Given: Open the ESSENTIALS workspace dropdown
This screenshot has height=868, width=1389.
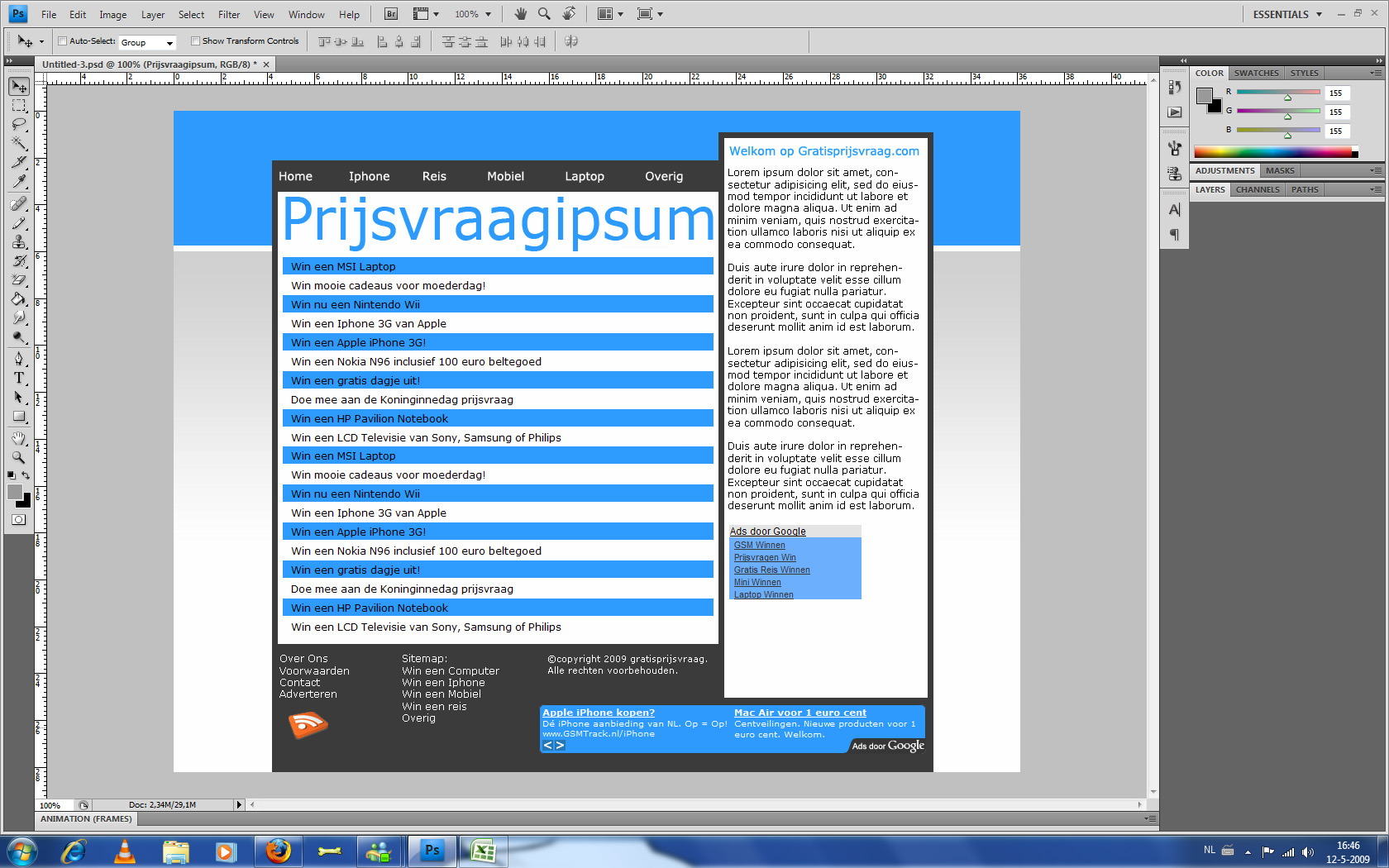Looking at the screenshot, I should click(1287, 14).
